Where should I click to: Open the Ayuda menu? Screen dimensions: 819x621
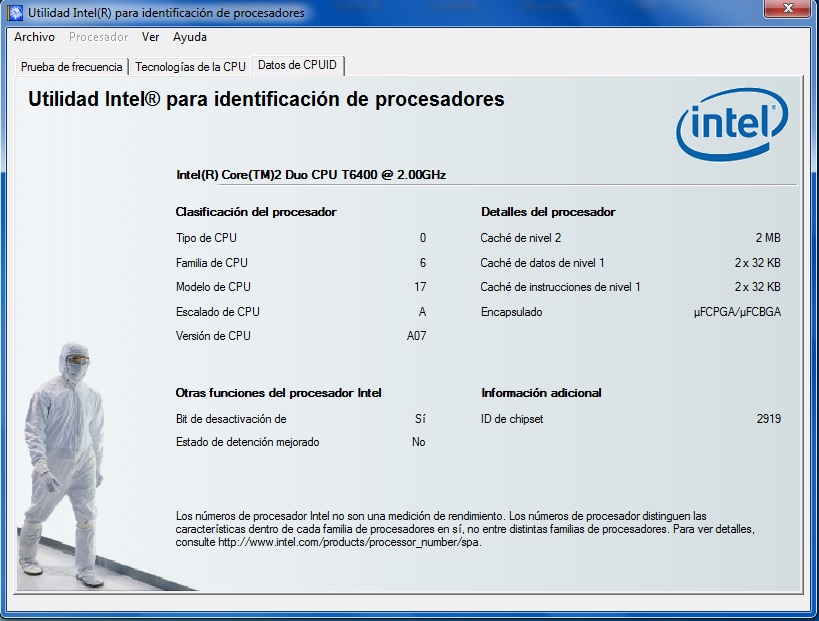click(190, 37)
